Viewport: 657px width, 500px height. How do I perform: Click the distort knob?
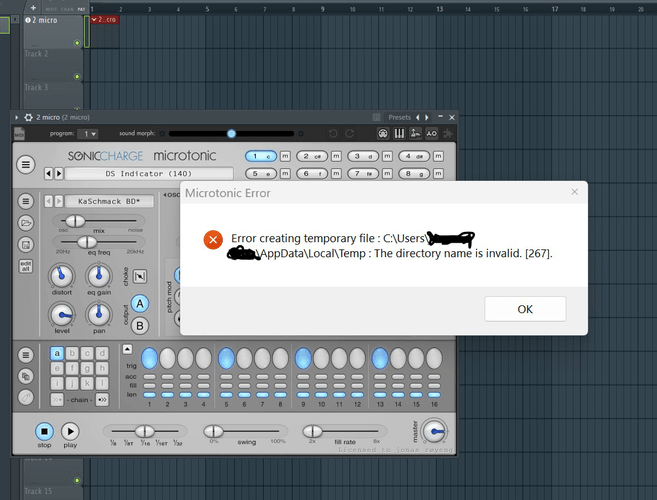[62, 276]
